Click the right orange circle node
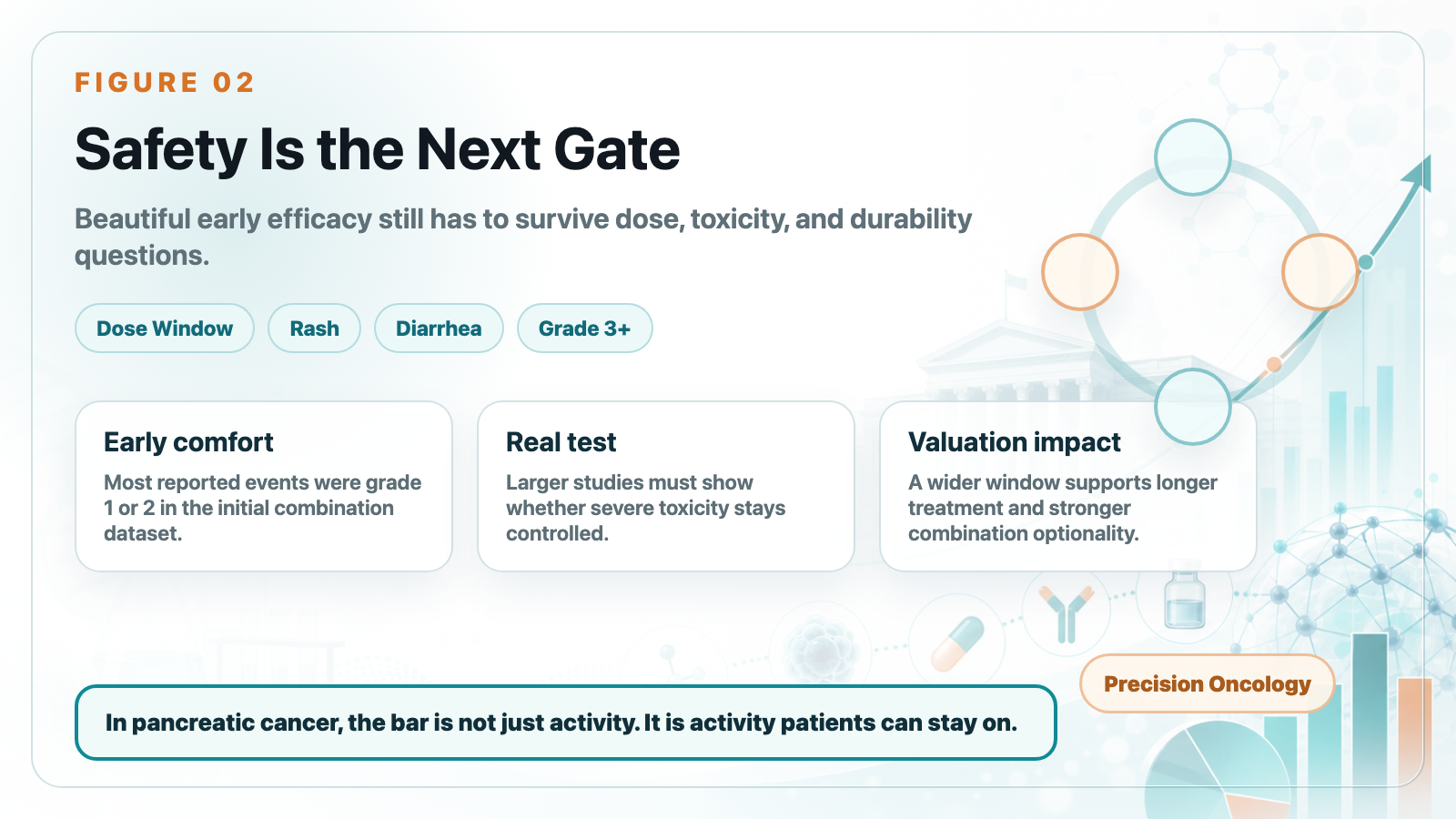 (1319, 271)
